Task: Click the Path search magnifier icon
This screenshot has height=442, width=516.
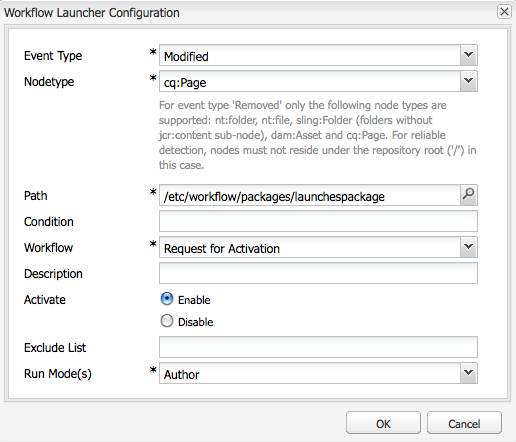Action: click(x=468, y=195)
